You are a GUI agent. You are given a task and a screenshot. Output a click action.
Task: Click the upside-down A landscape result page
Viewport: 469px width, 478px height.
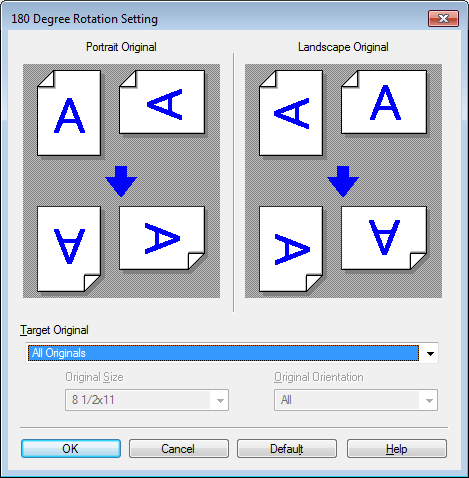pyautogui.click(x=384, y=238)
